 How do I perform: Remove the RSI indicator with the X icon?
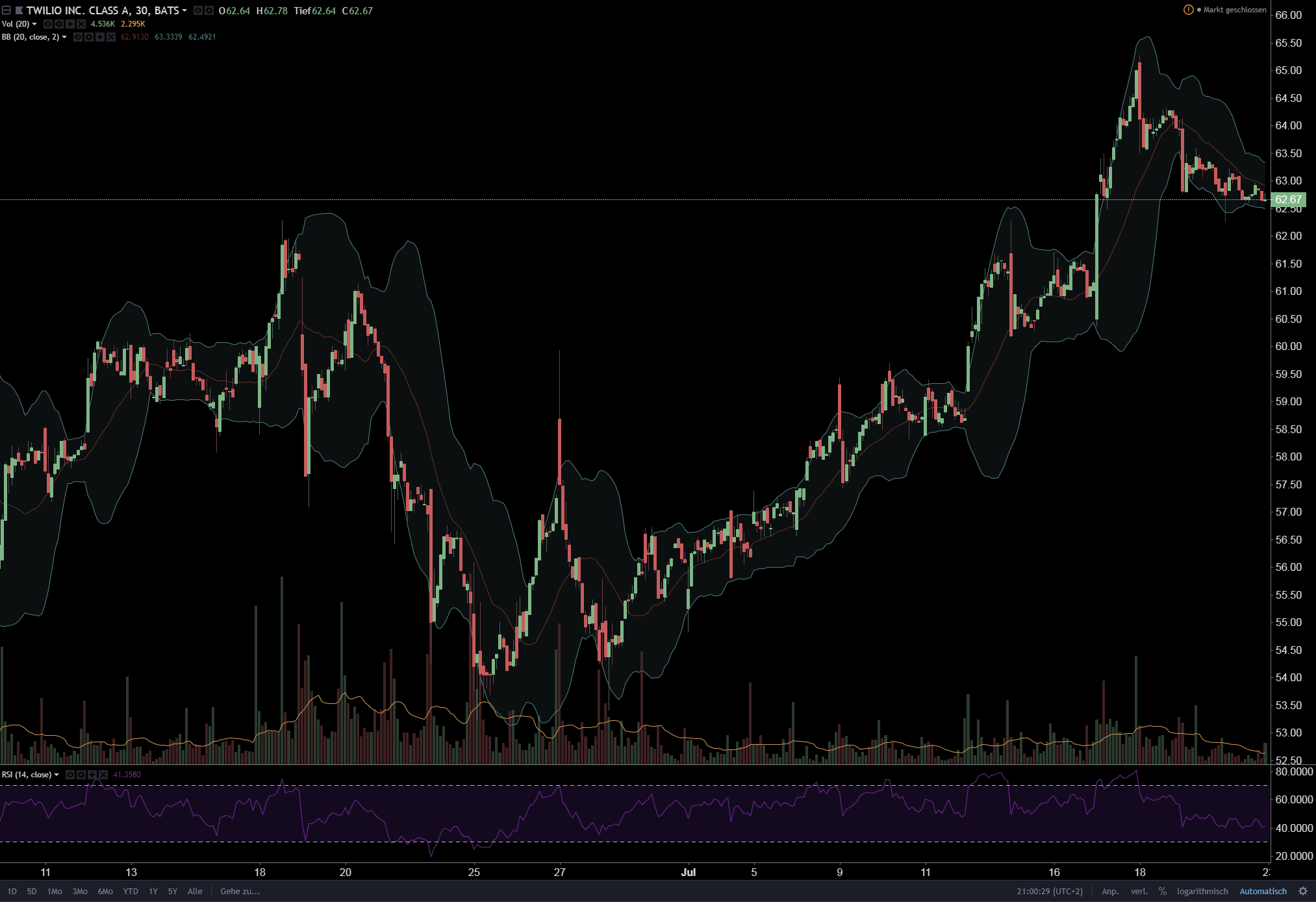(103, 775)
